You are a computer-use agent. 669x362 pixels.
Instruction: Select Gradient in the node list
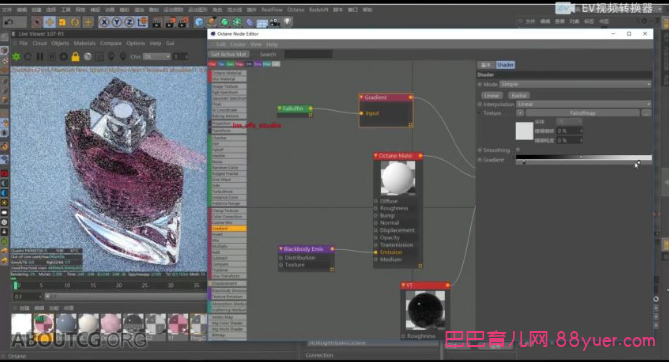coord(229,228)
